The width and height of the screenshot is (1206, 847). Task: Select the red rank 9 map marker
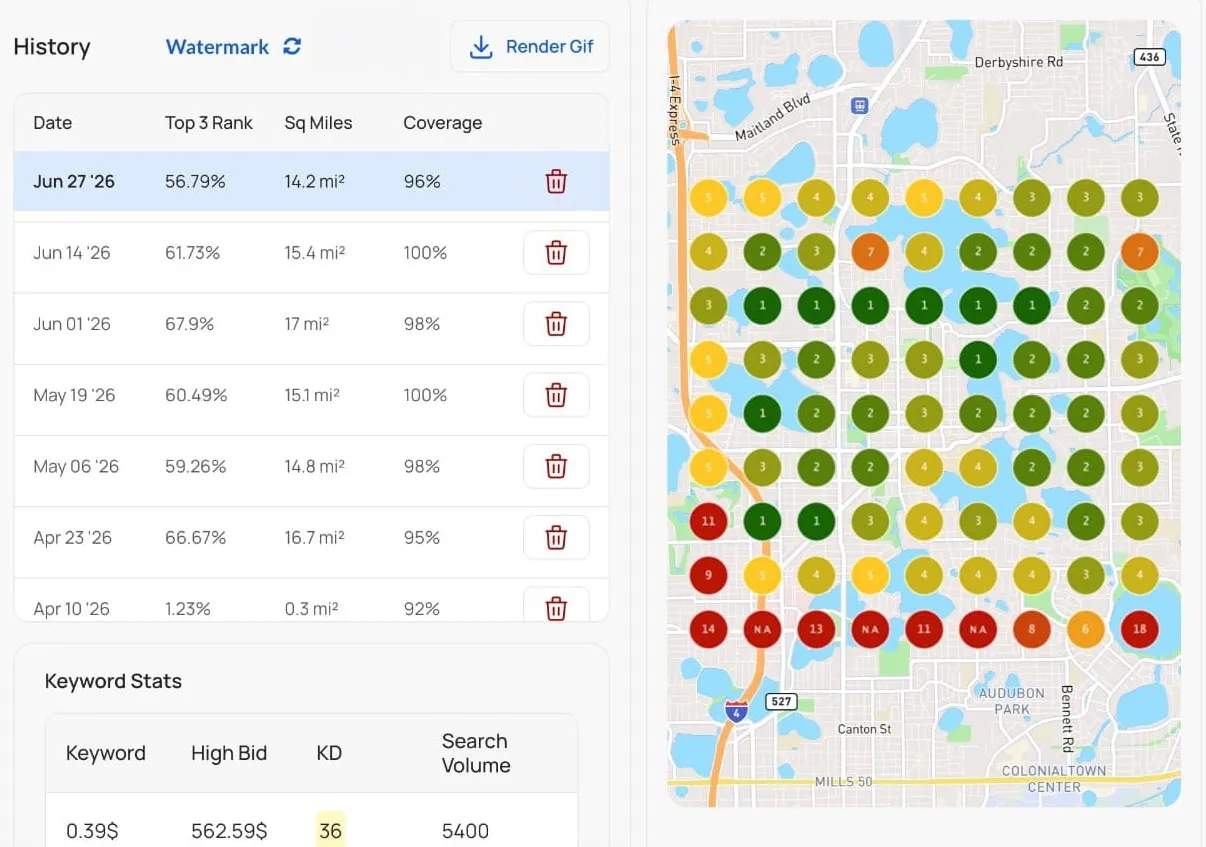tap(708, 575)
